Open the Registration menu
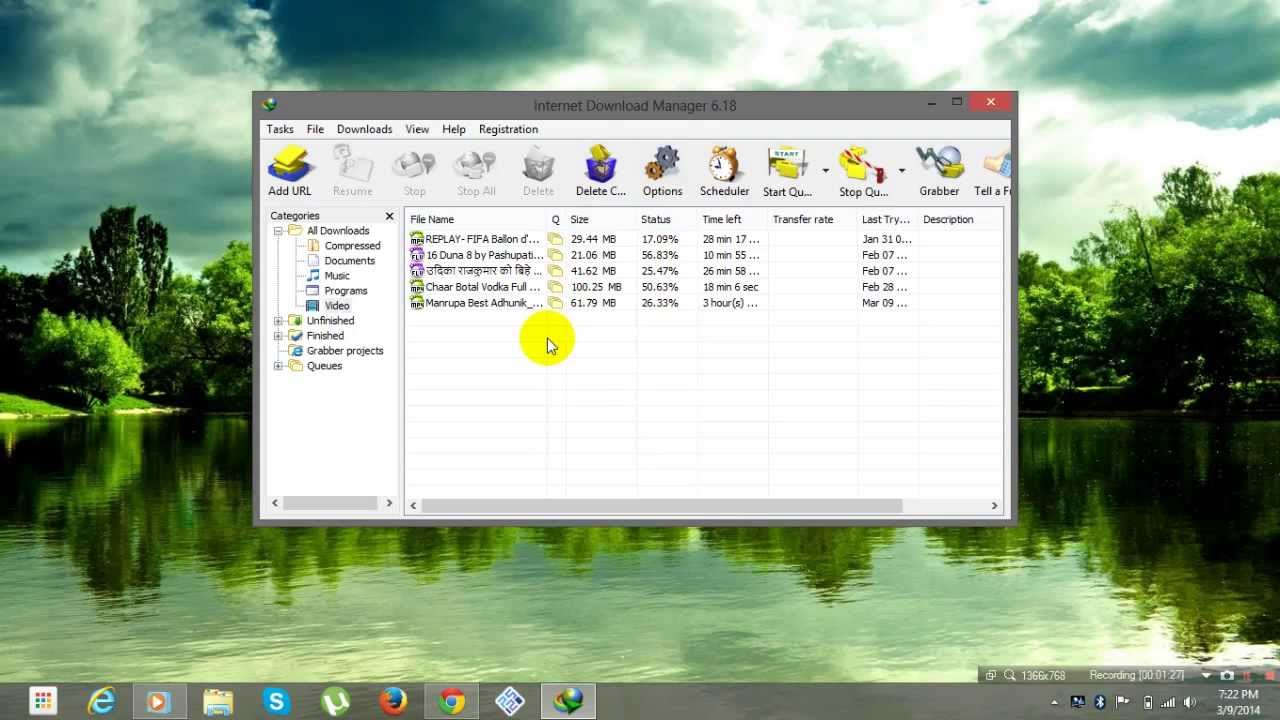This screenshot has width=1280, height=720. (508, 129)
